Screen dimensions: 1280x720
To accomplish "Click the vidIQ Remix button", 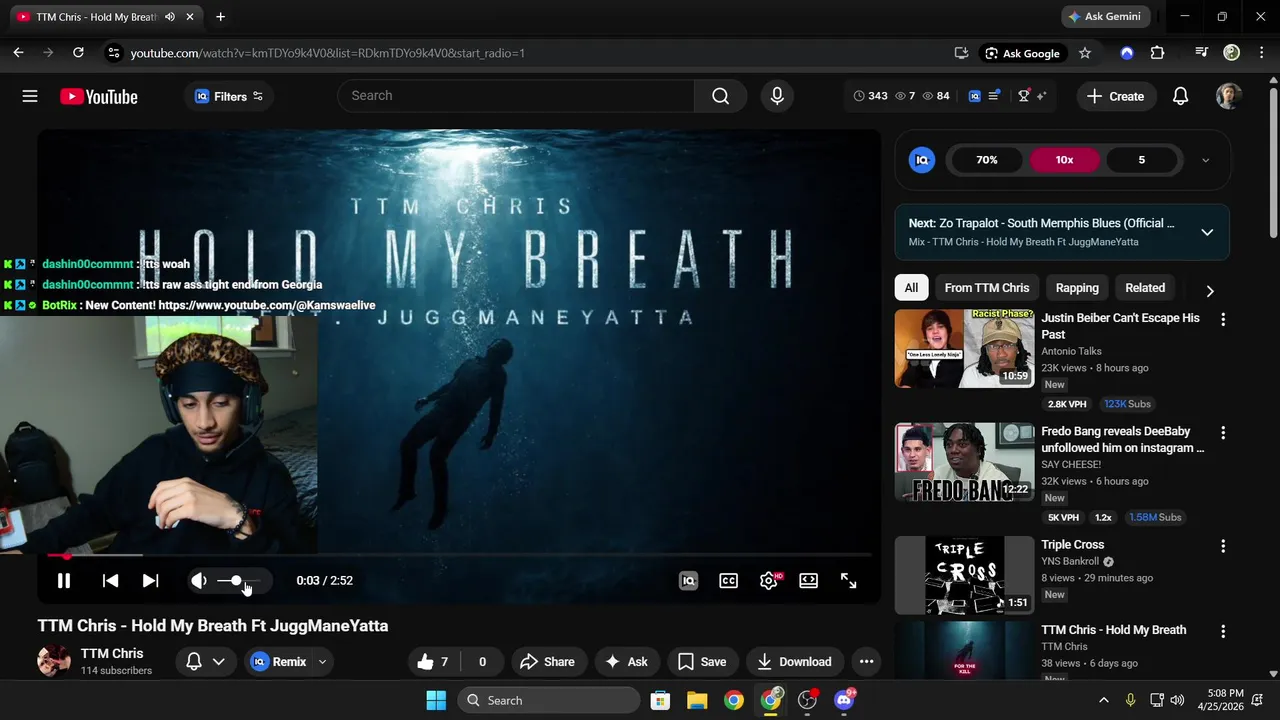I will pos(278,661).
